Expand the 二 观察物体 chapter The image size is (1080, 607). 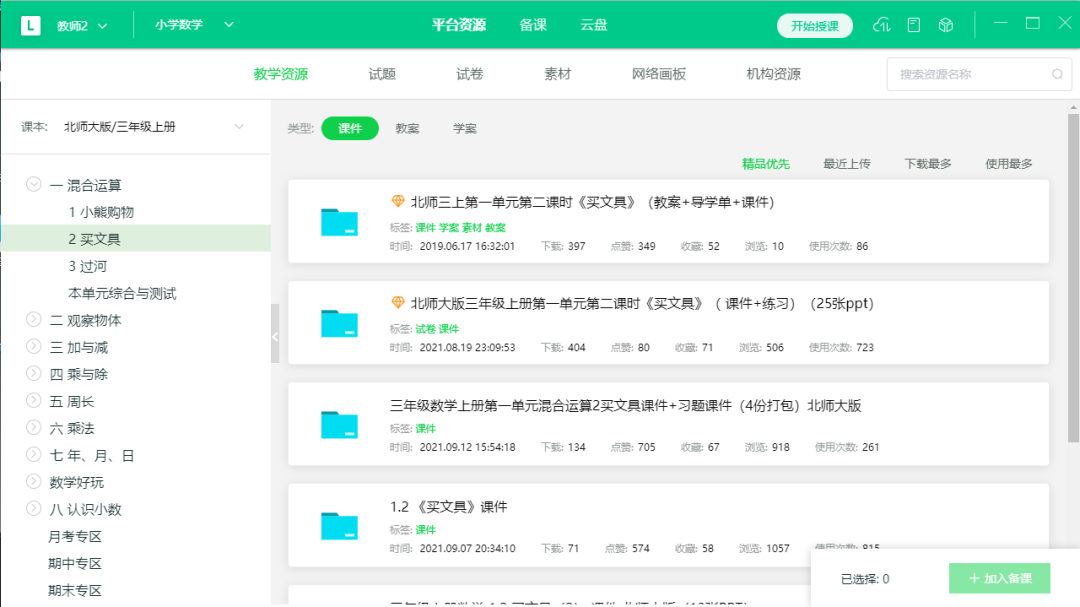click(x=33, y=319)
